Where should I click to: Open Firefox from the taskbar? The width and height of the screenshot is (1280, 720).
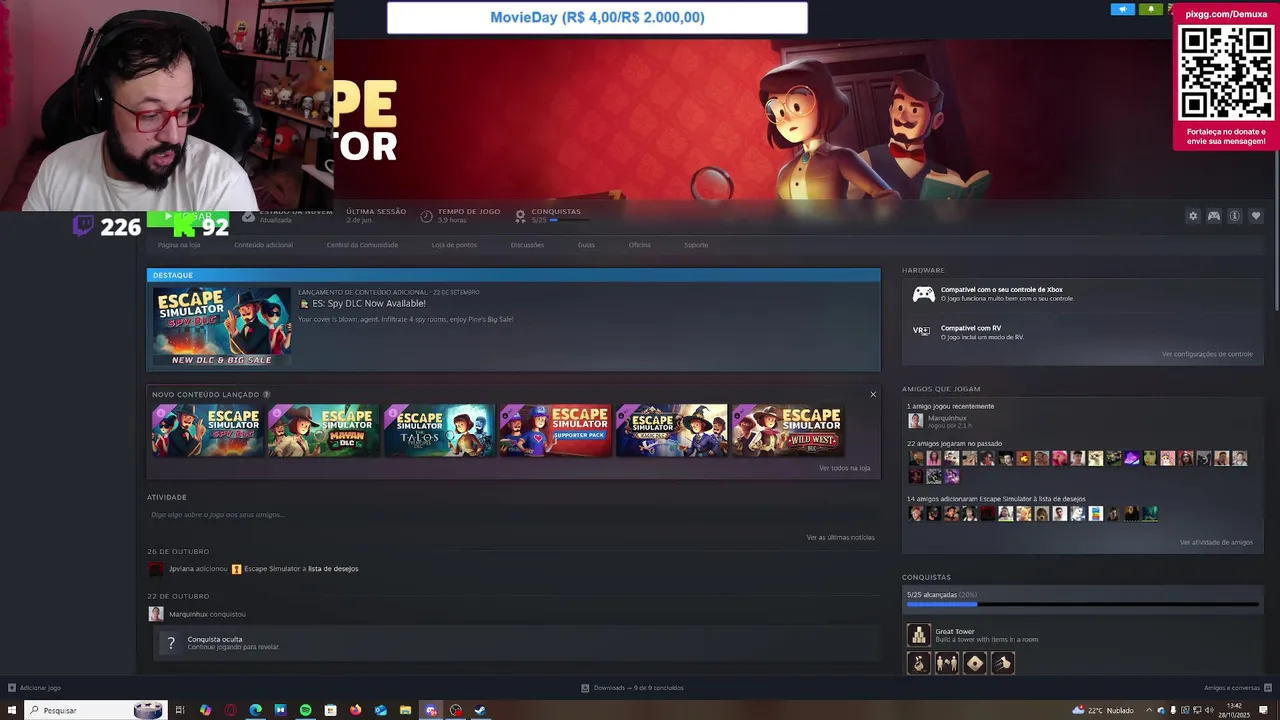point(355,710)
